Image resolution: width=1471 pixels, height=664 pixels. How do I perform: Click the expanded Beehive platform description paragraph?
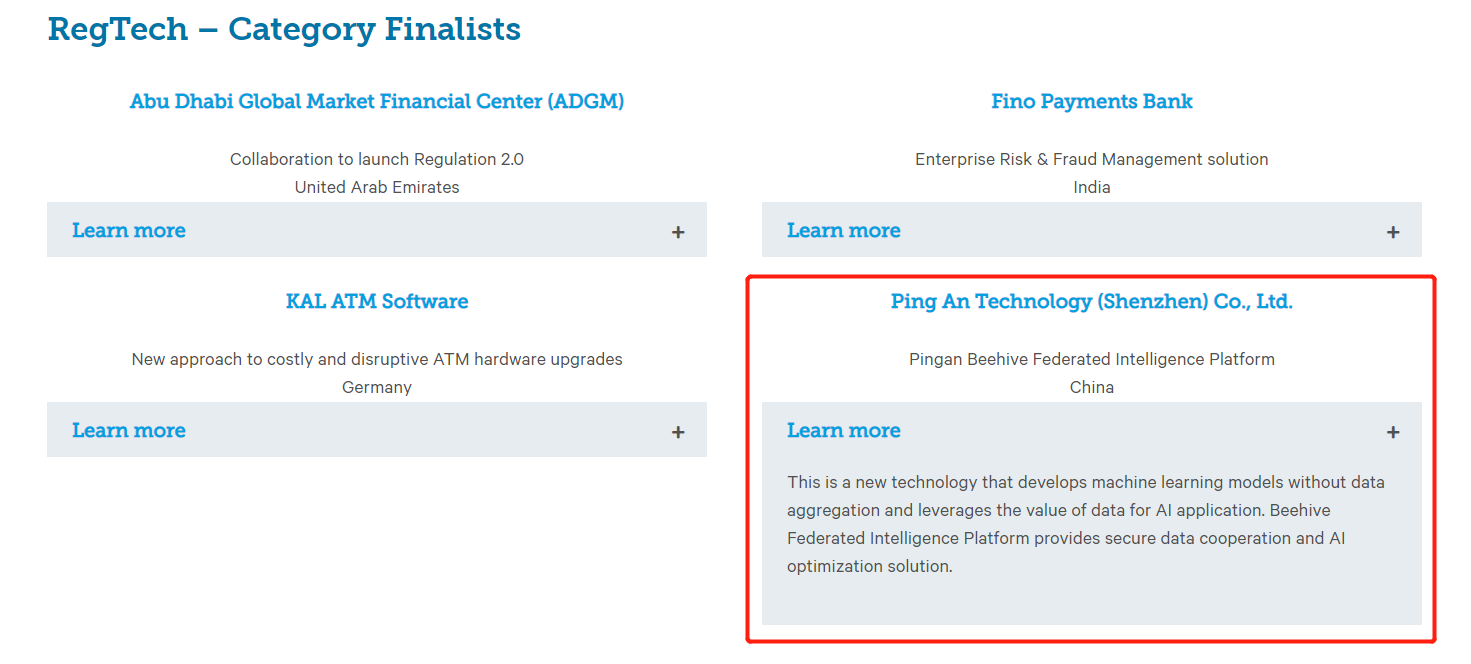(x=1085, y=524)
